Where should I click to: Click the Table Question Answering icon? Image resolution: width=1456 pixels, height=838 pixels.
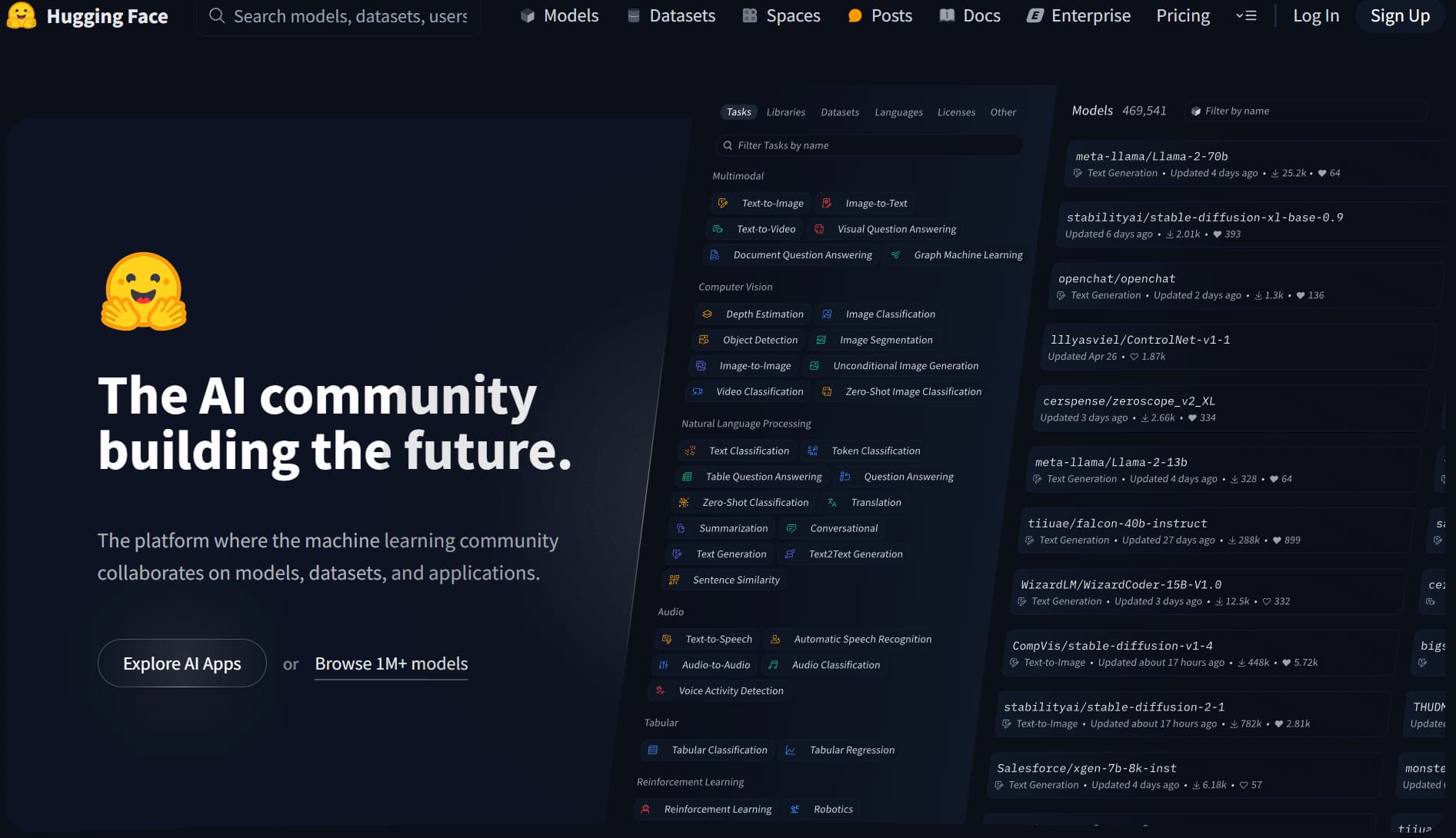[x=688, y=477]
